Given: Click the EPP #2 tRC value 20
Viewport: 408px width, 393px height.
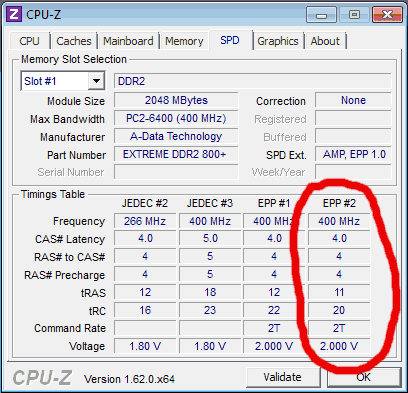Looking at the screenshot, I should pos(339,310).
